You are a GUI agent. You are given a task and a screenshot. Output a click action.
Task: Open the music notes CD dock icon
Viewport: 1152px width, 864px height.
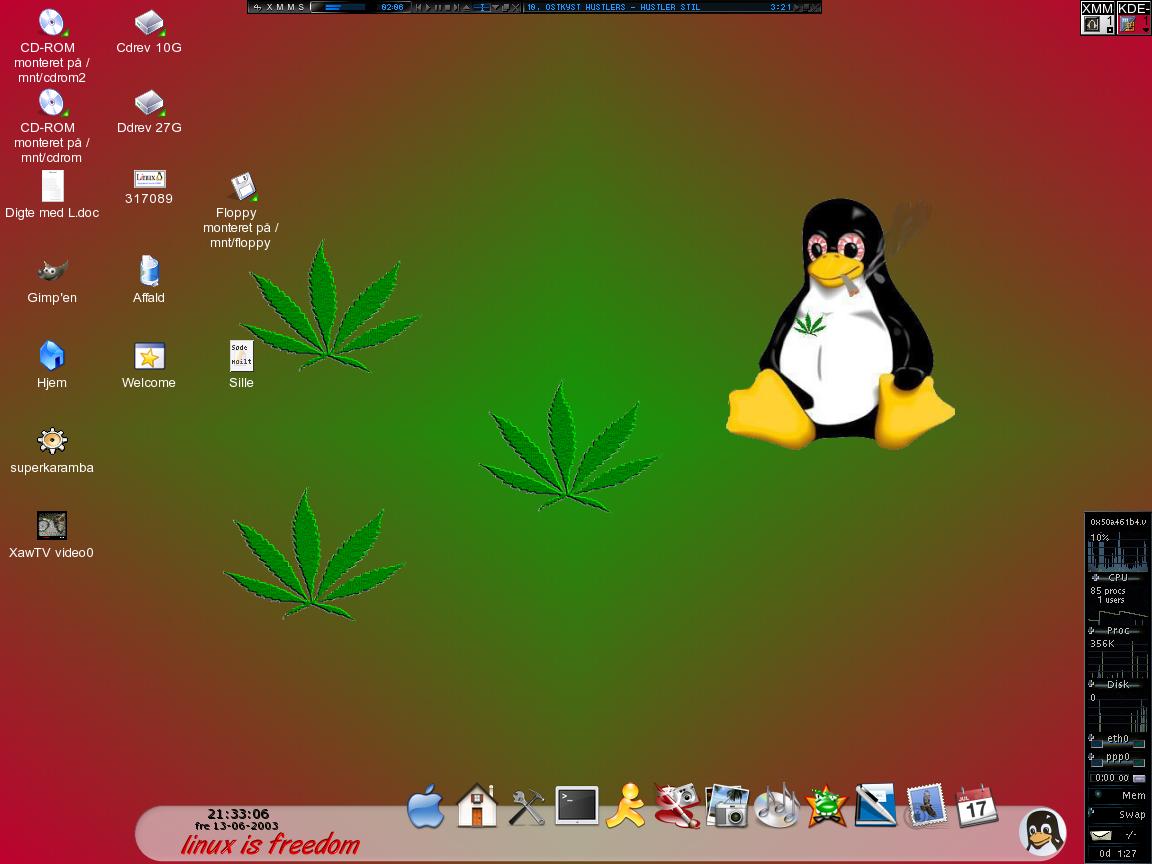click(777, 806)
